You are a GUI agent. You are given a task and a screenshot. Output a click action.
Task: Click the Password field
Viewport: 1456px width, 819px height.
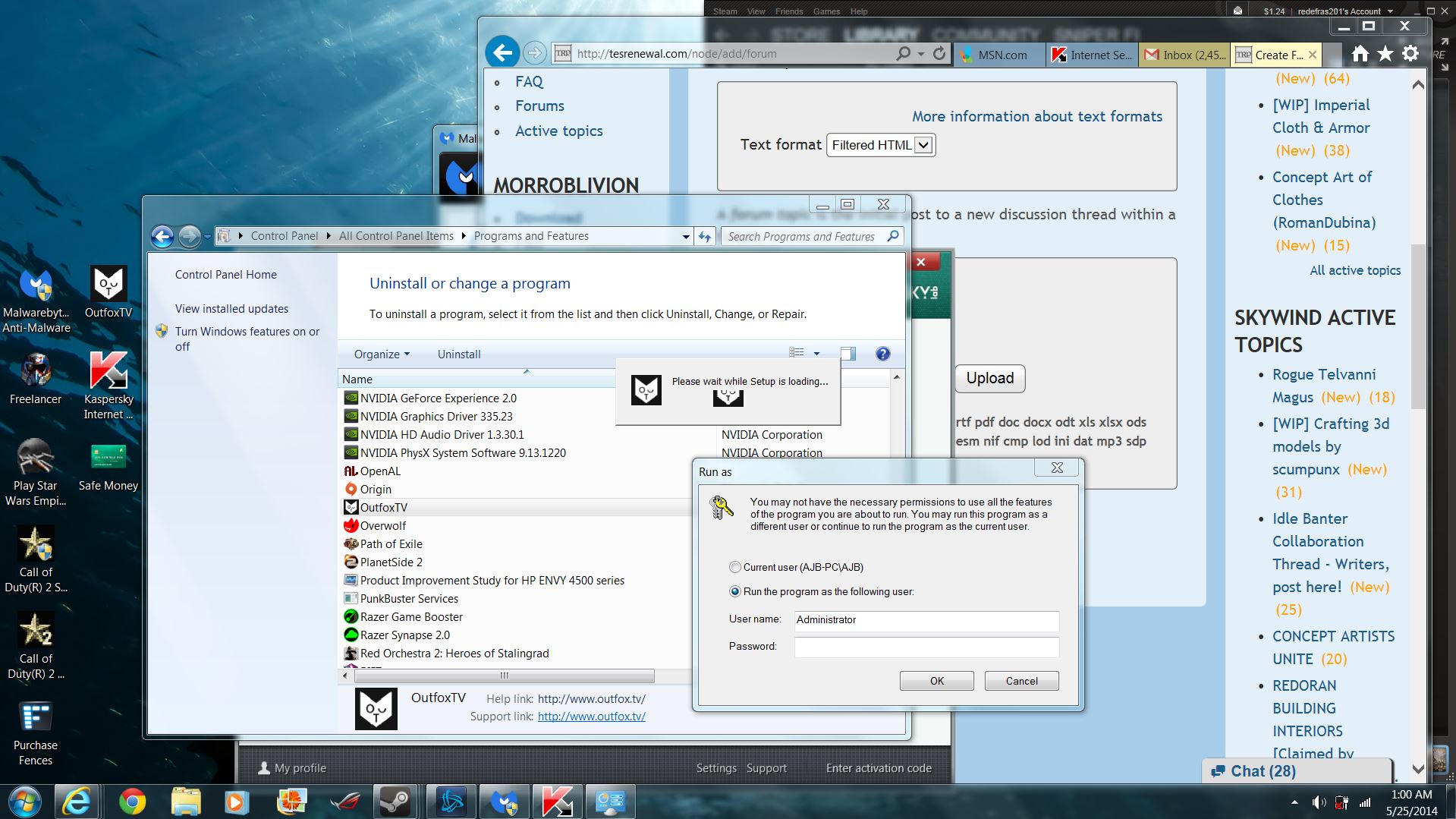(926, 647)
